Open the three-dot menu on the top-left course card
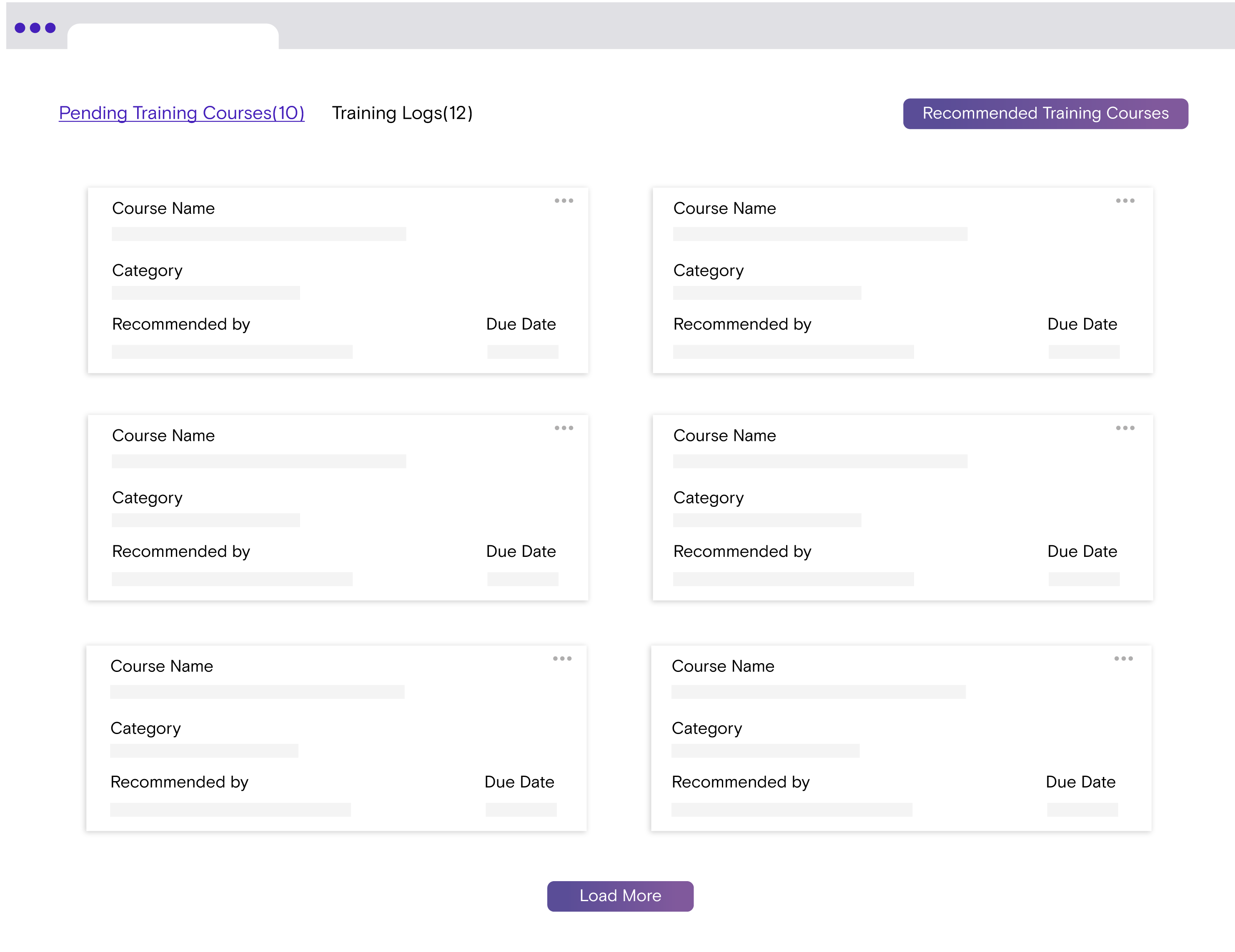The image size is (1235, 952). click(564, 200)
